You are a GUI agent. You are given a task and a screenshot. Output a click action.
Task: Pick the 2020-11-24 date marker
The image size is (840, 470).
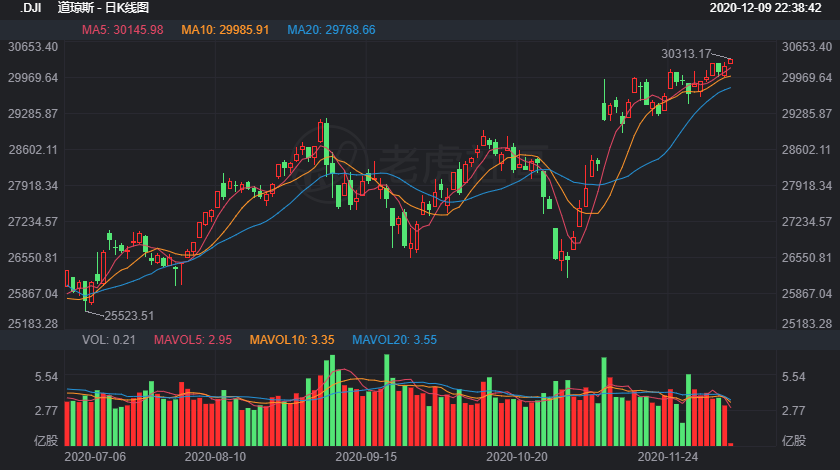668,455
